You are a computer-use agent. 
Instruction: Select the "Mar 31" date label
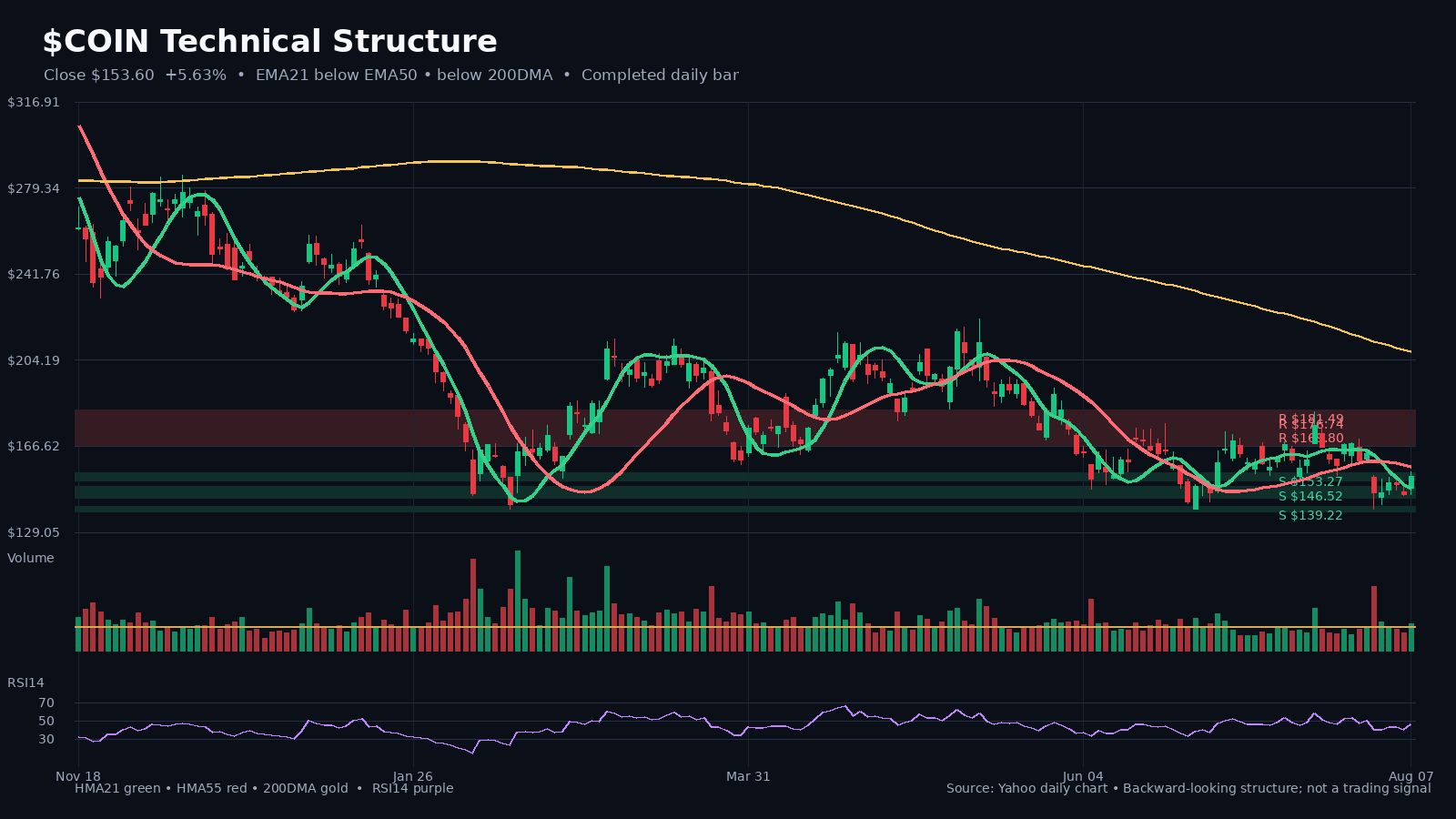[748, 776]
